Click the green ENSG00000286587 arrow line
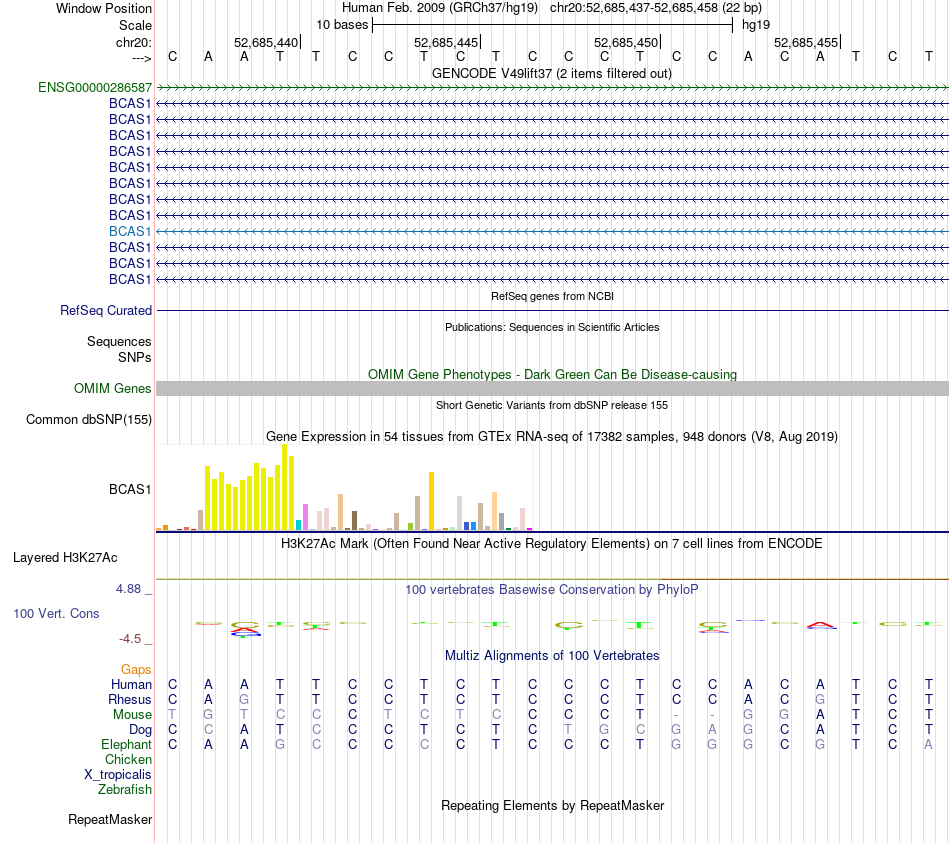 click(x=552, y=88)
